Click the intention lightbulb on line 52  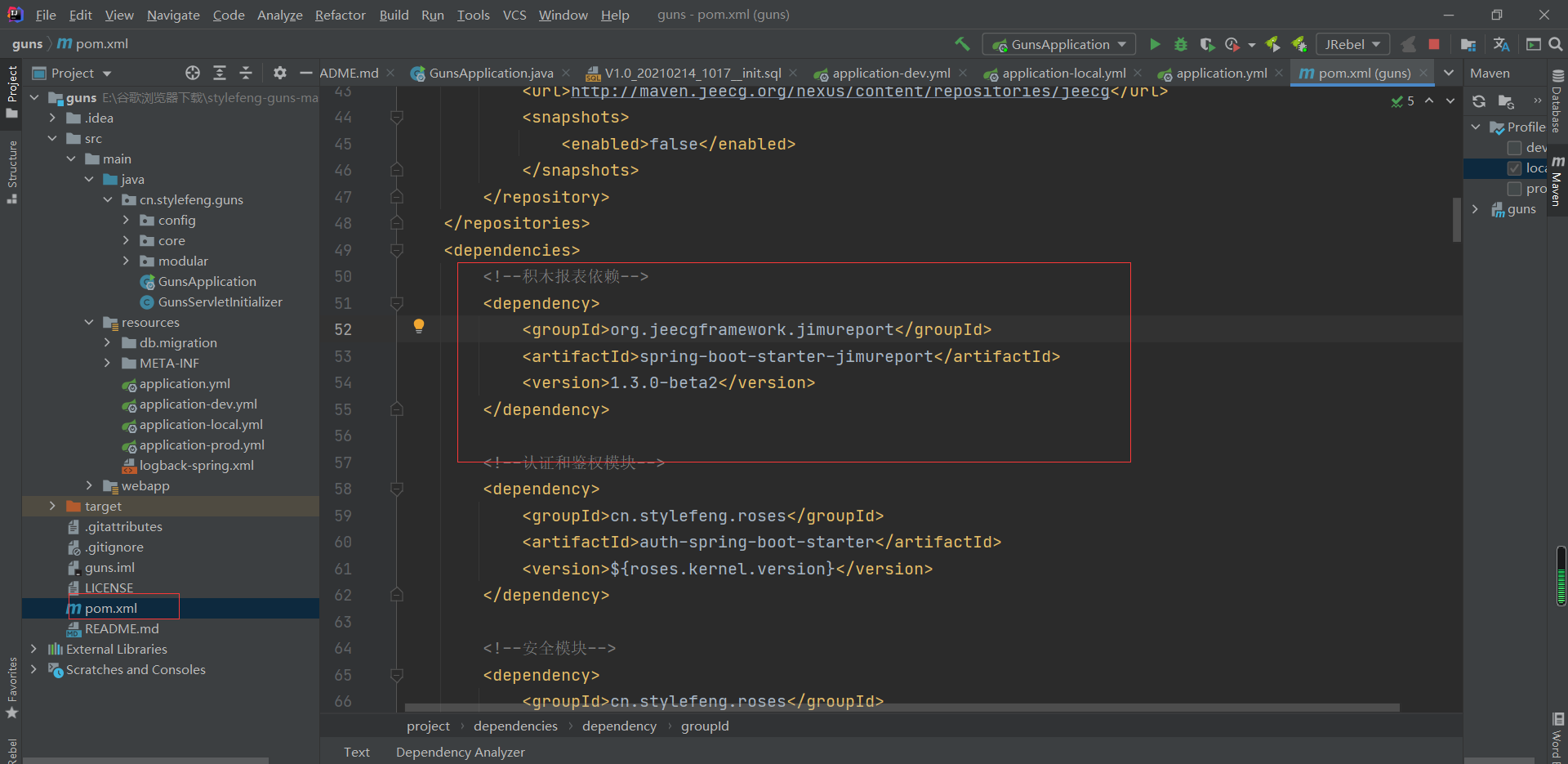pyautogui.click(x=419, y=326)
